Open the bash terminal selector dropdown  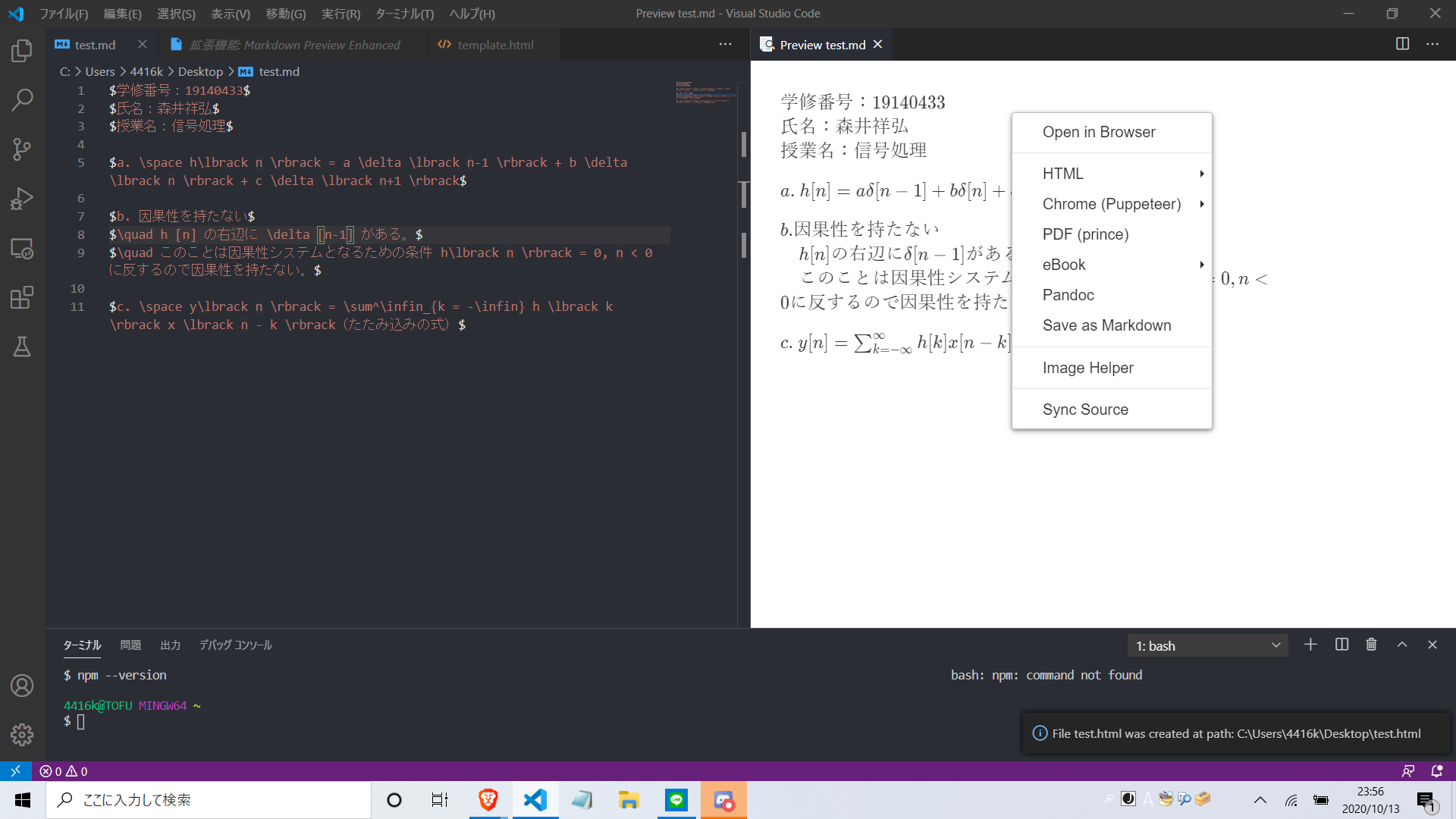click(x=1207, y=646)
